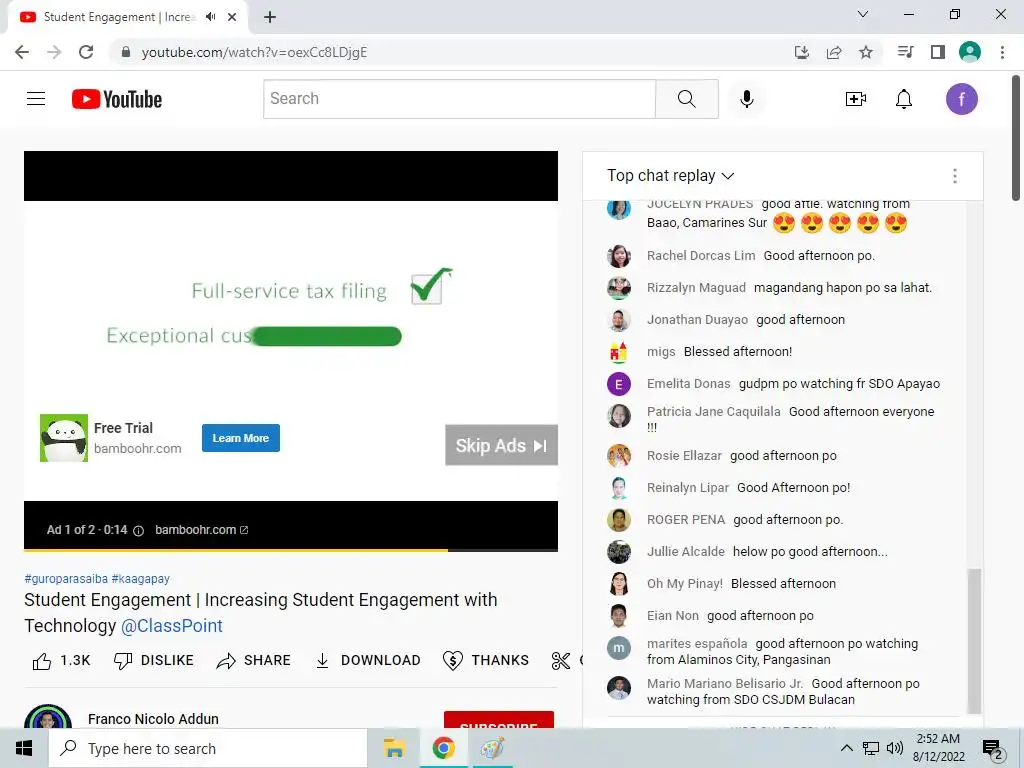Click the ad info circle icon
The width and height of the screenshot is (1024, 768).
[x=138, y=530]
